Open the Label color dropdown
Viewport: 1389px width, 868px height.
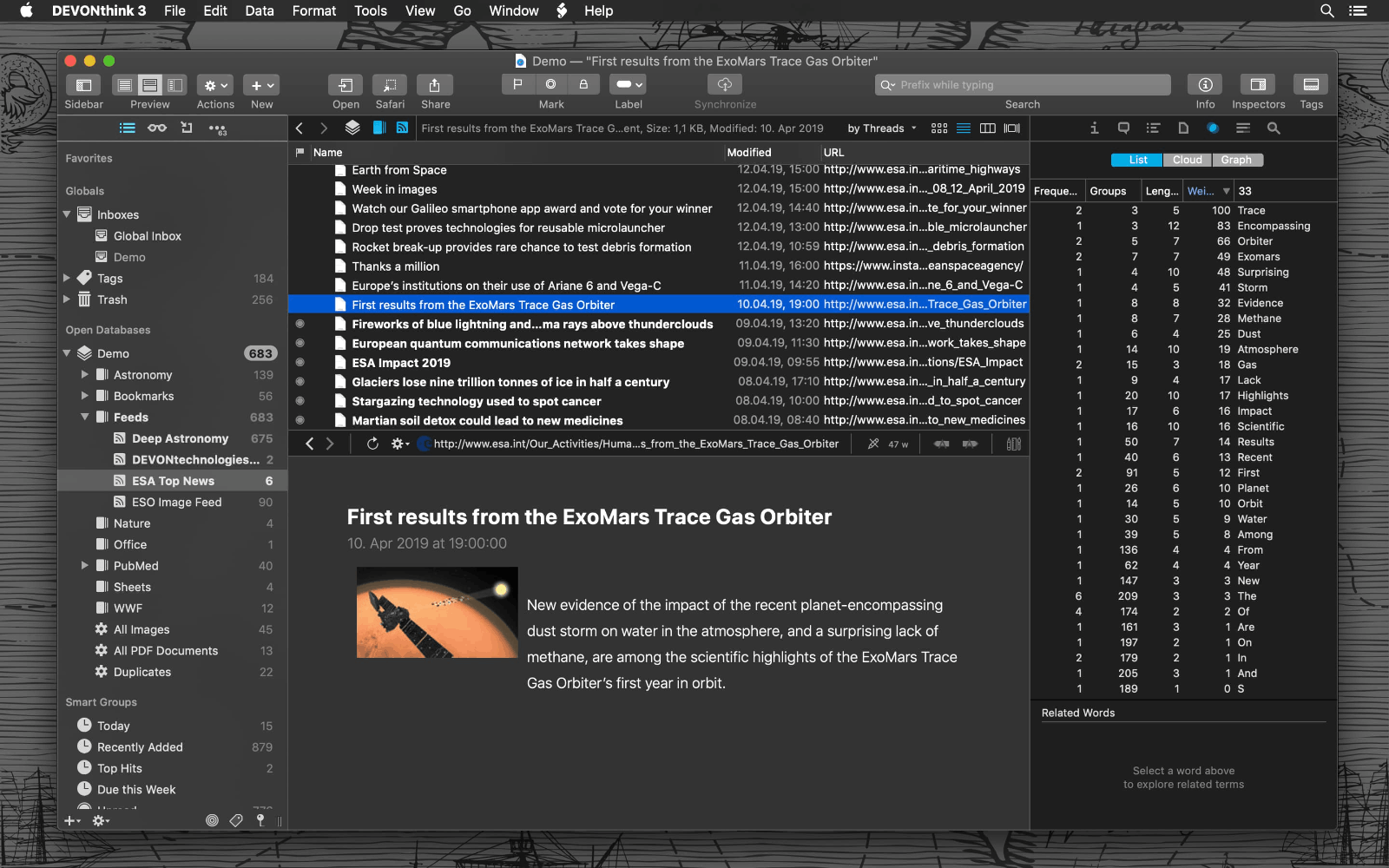pyautogui.click(x=629, y=84)
